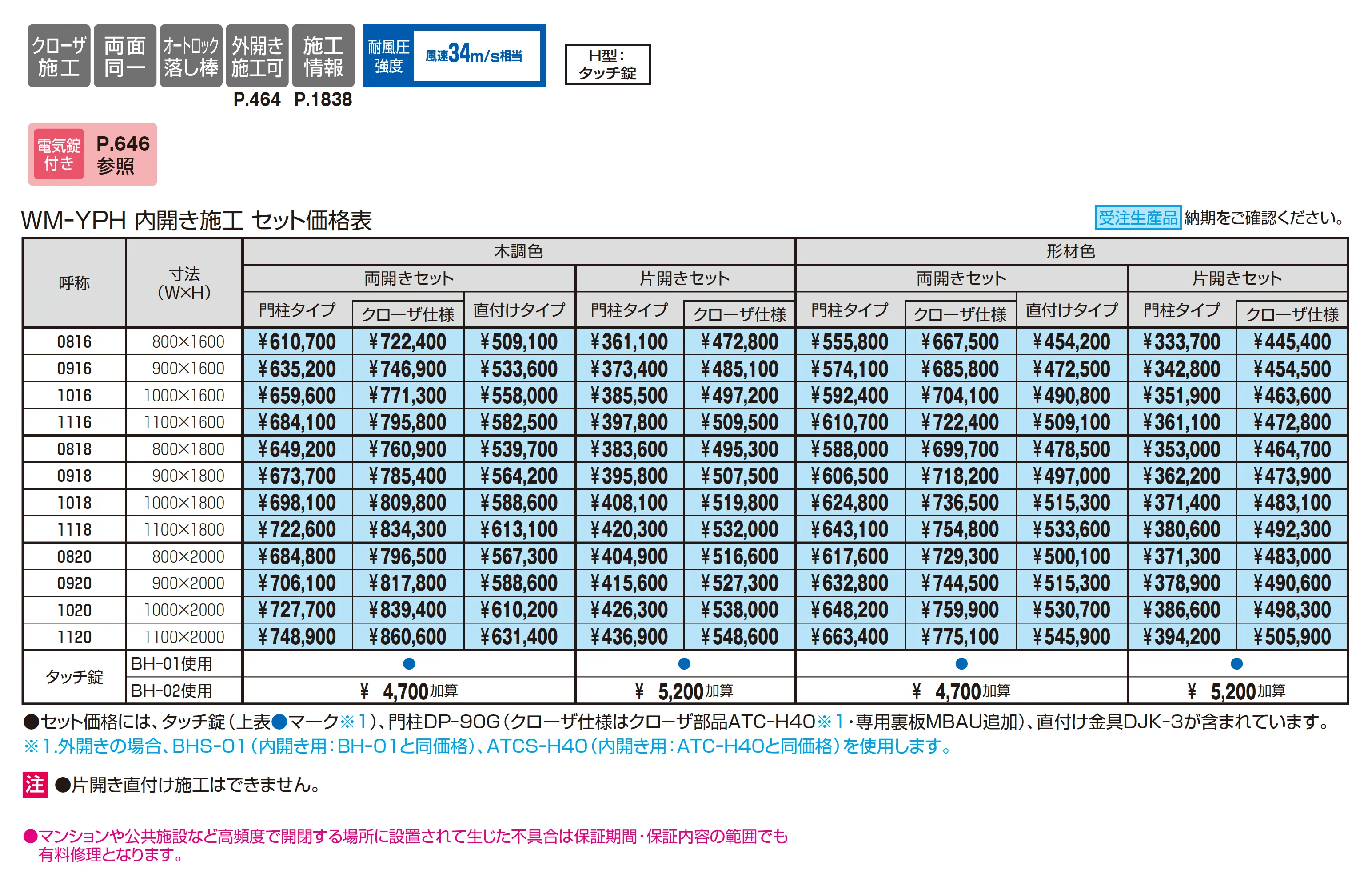This screenshot has width=1372, height=889.
Task: Click the ¥555,800 price cell
Action: click(850, 341)
